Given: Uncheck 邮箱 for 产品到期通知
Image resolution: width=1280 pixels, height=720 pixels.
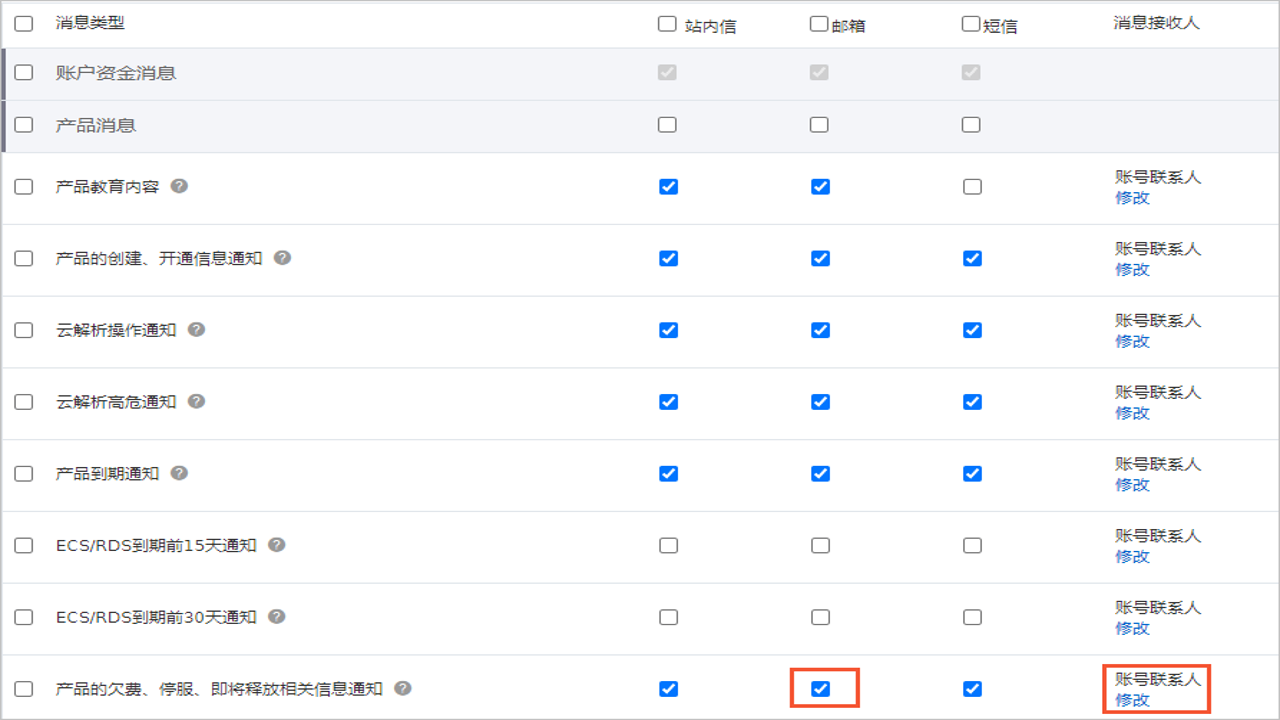Looking at the screenshot, I should click(x=820, y=474).
